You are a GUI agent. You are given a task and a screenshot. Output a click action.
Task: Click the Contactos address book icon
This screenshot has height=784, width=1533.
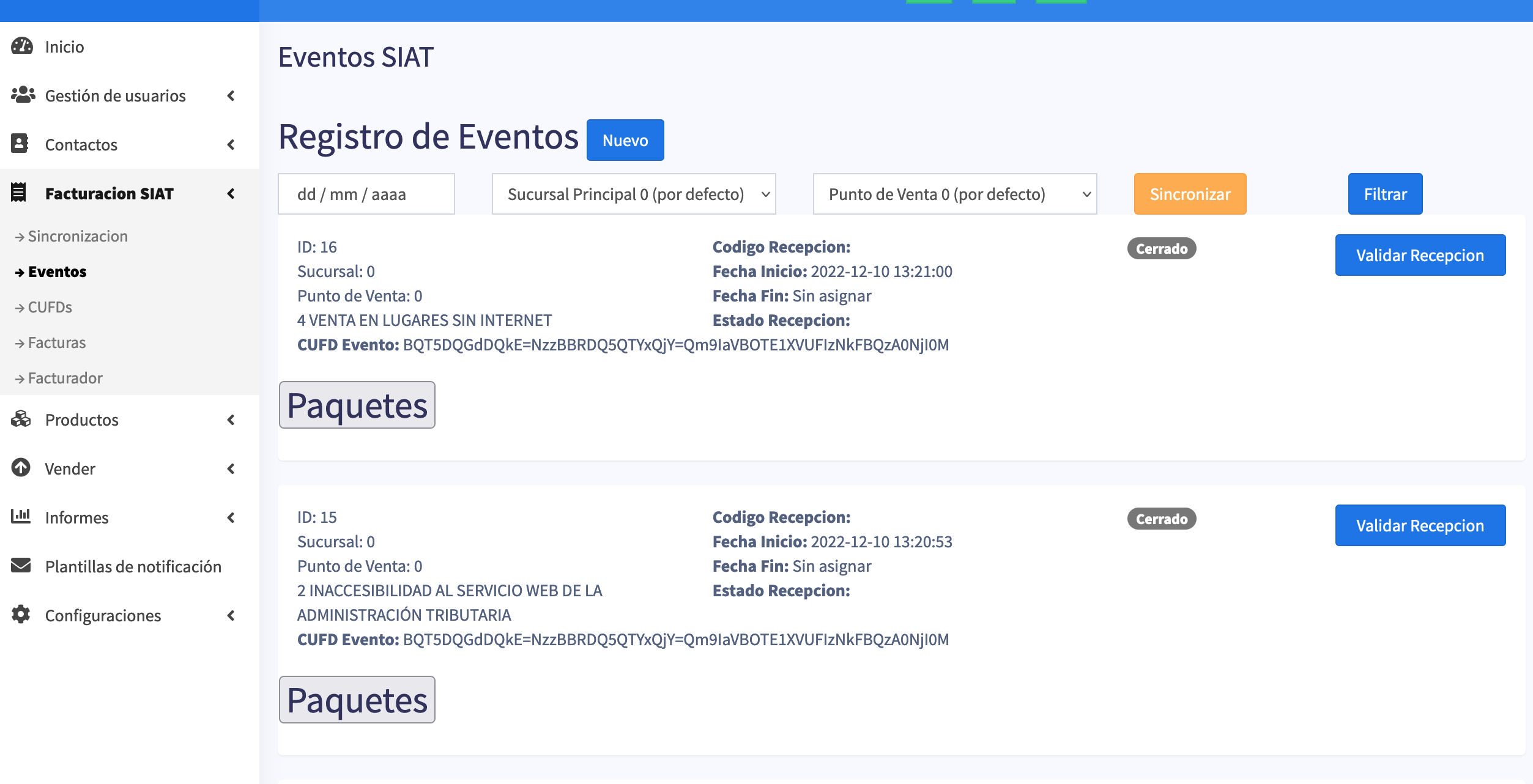(x=20, y=144)
